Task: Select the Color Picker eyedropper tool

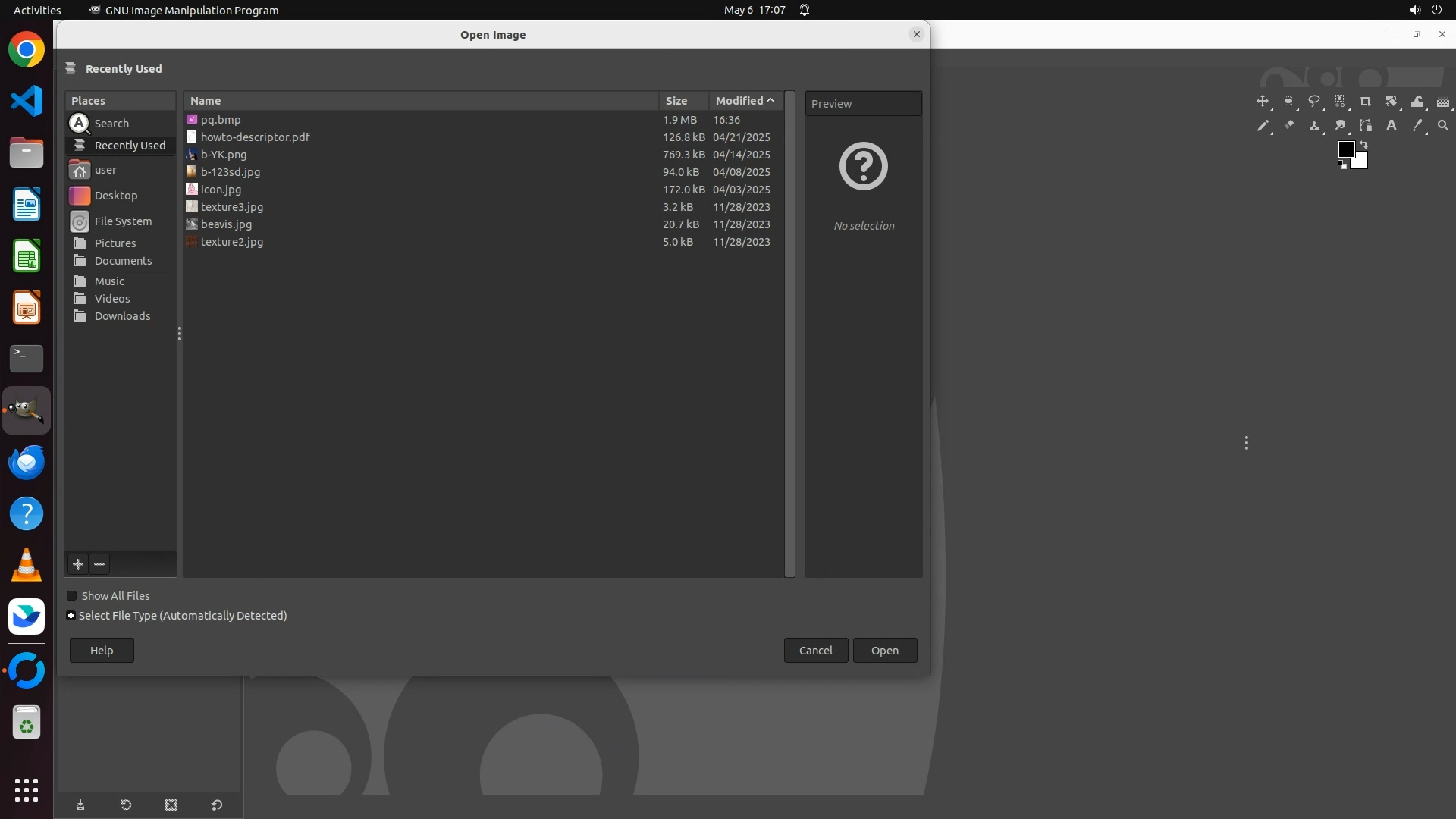Action: (x=1417, y=126)
